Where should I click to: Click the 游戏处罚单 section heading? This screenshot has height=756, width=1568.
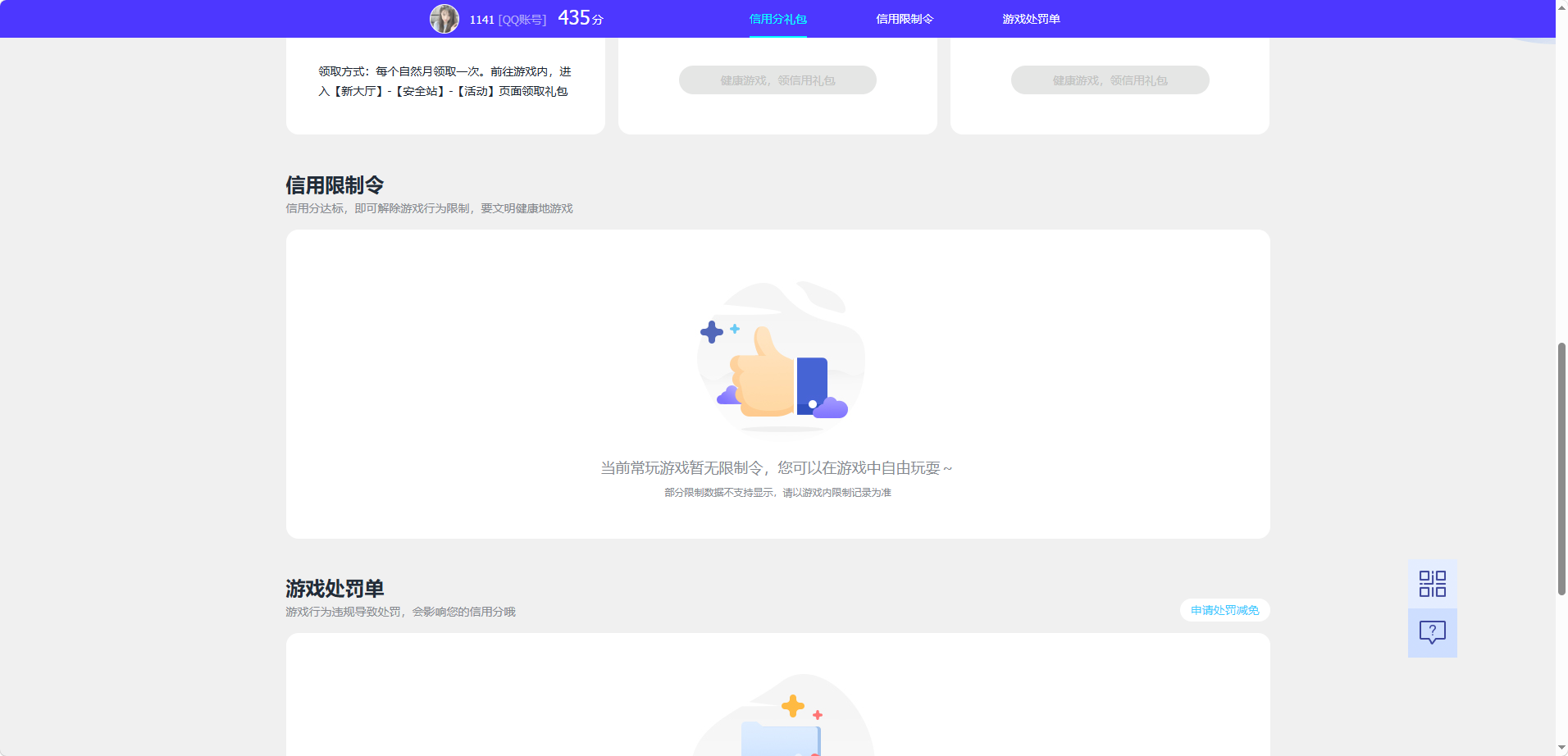click(335, 589)
